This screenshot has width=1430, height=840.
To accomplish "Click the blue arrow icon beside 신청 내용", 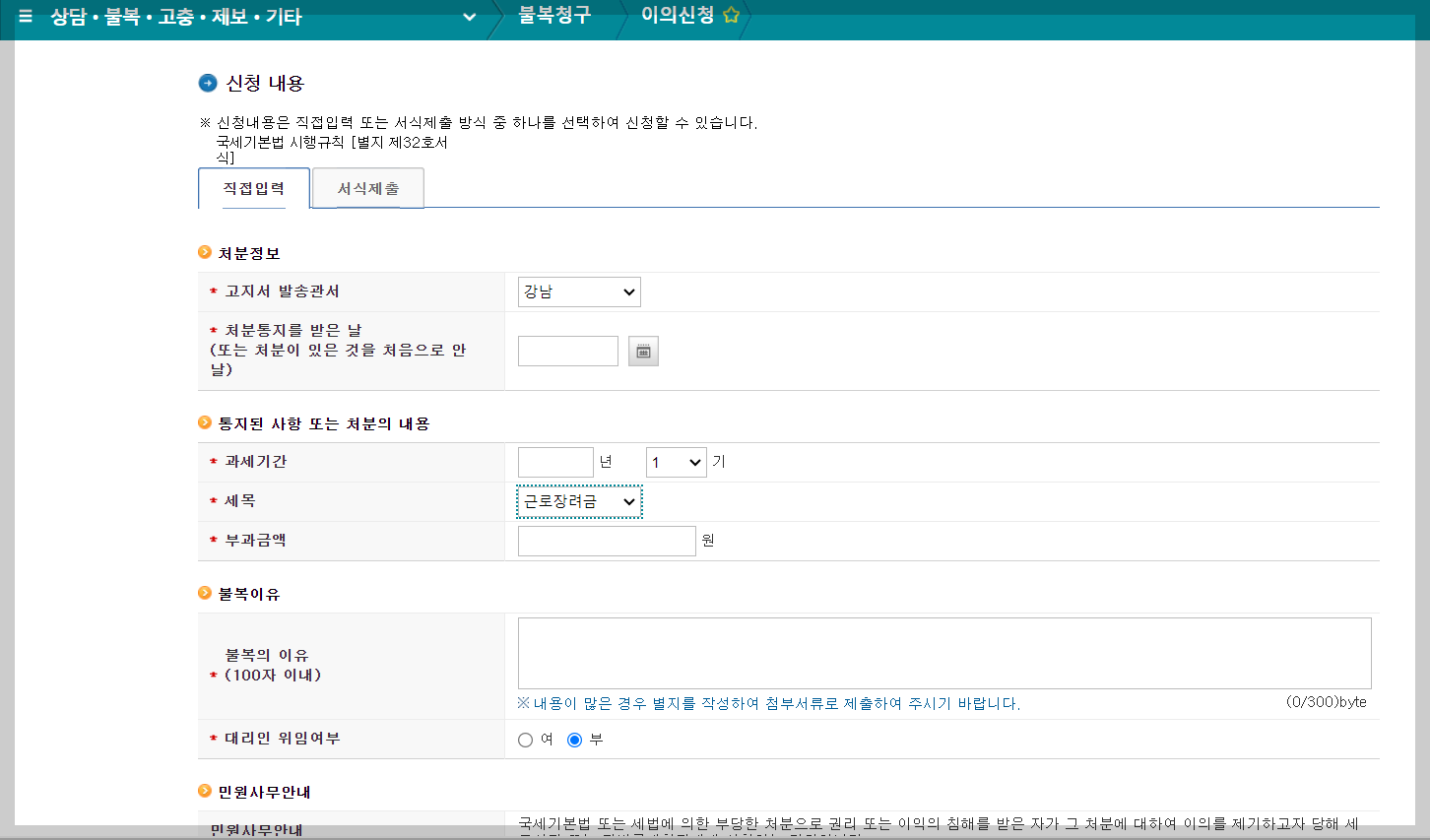I will (206, 83).
